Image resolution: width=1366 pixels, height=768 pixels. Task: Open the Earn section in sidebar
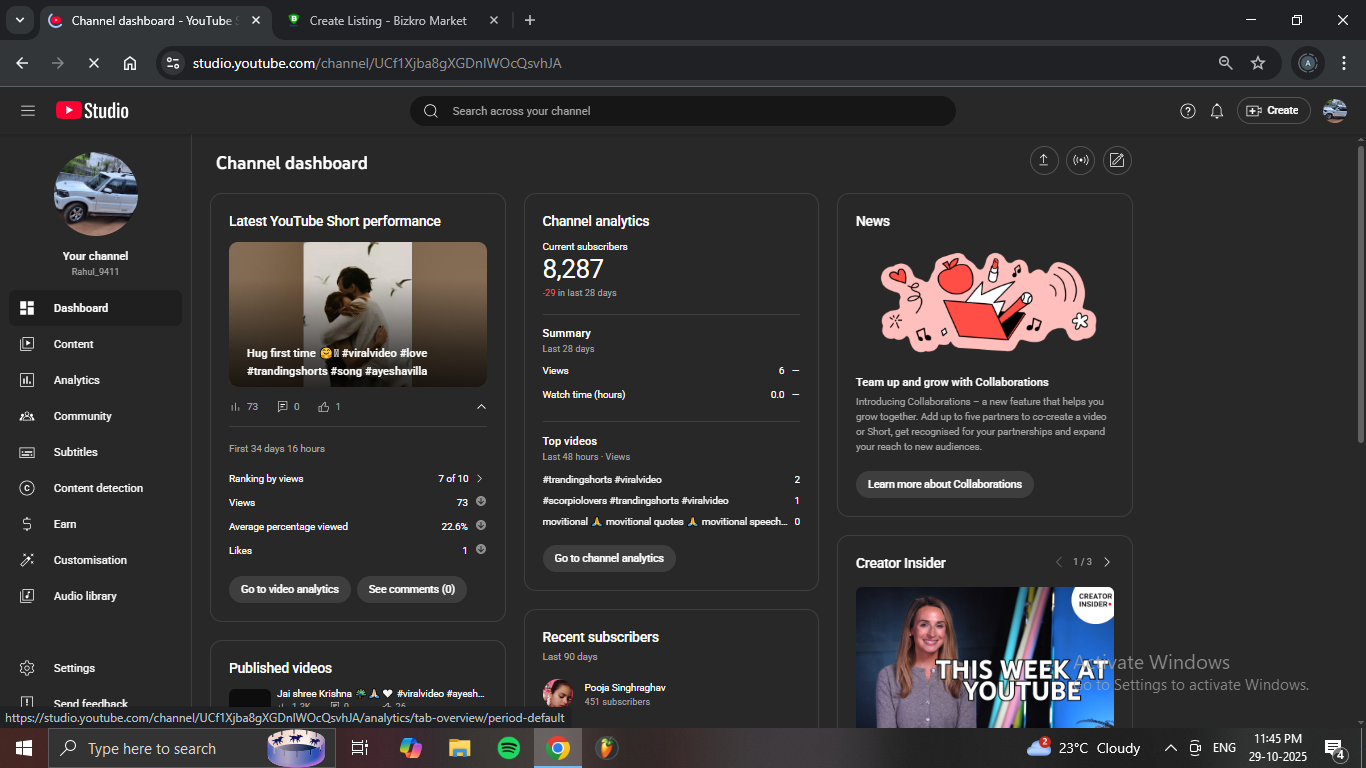tap(65, 524)
